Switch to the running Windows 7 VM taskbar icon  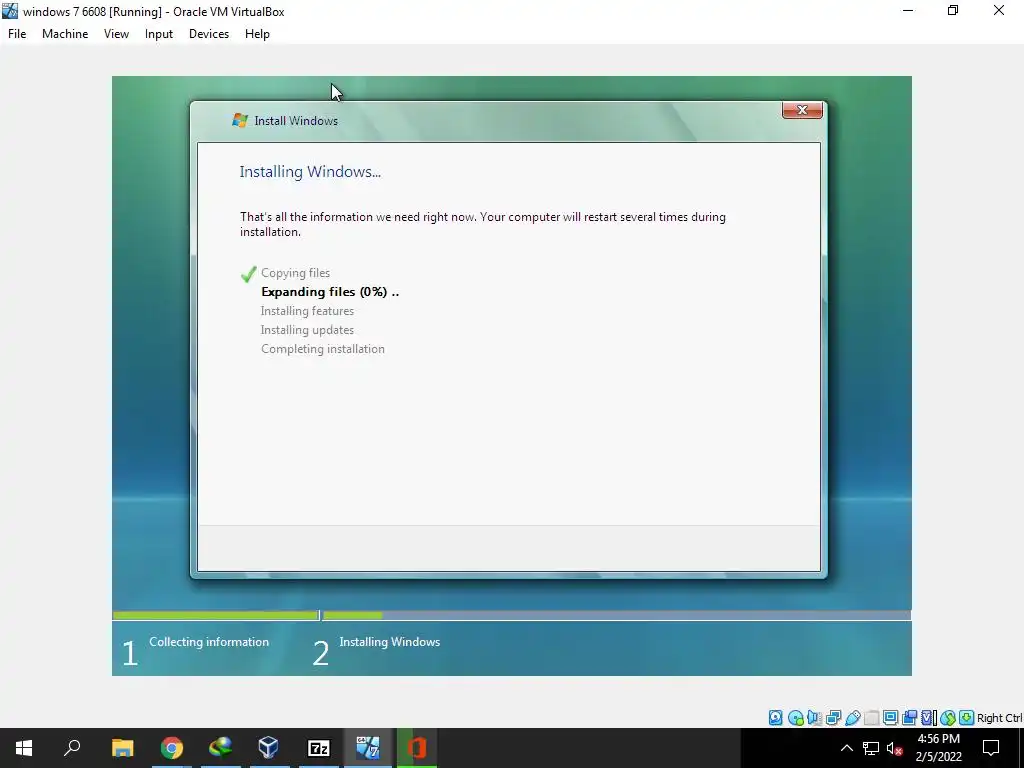pyautogui.click(x=368, y=748)
